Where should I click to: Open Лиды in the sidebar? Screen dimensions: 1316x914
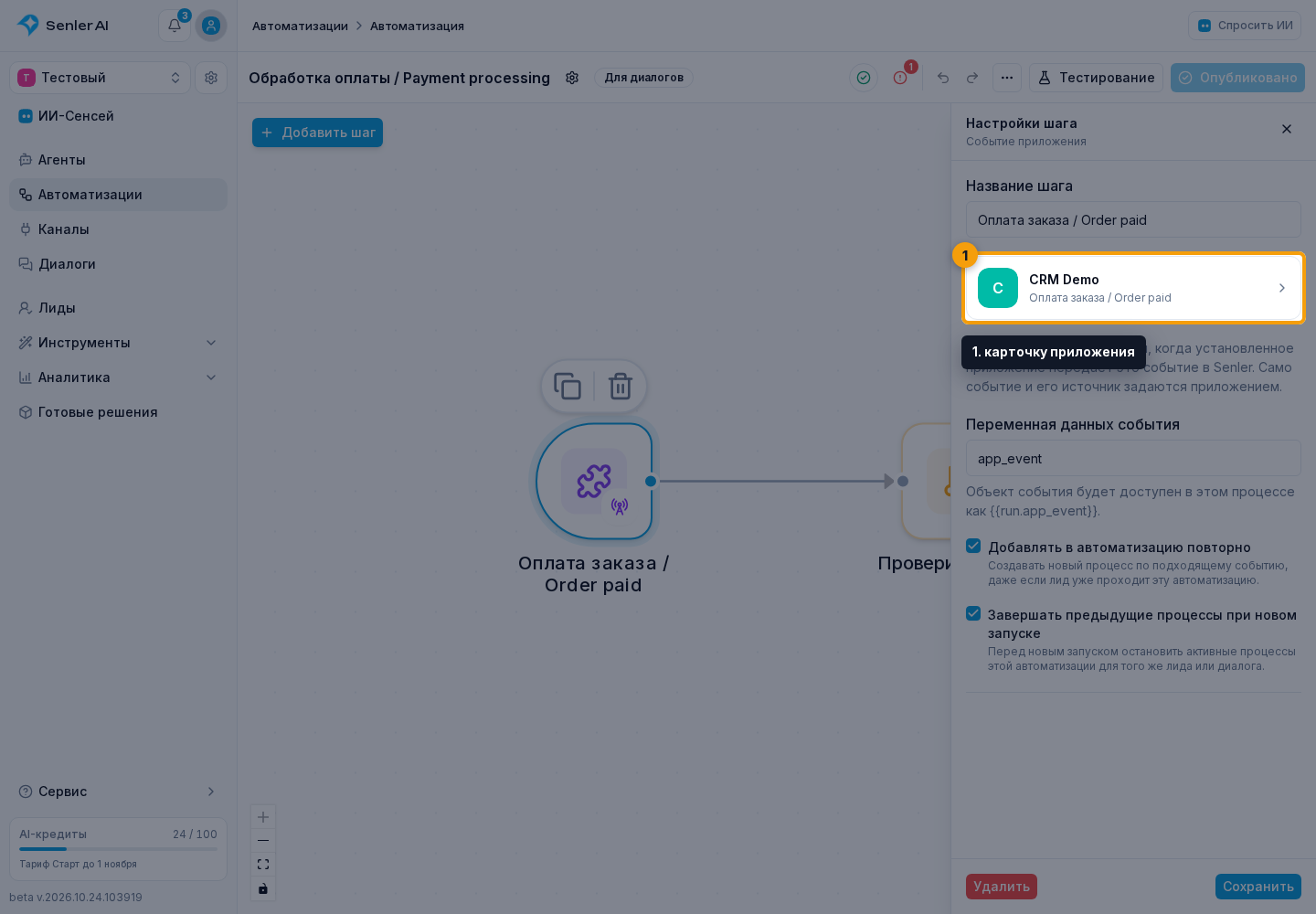coord(119,308)
